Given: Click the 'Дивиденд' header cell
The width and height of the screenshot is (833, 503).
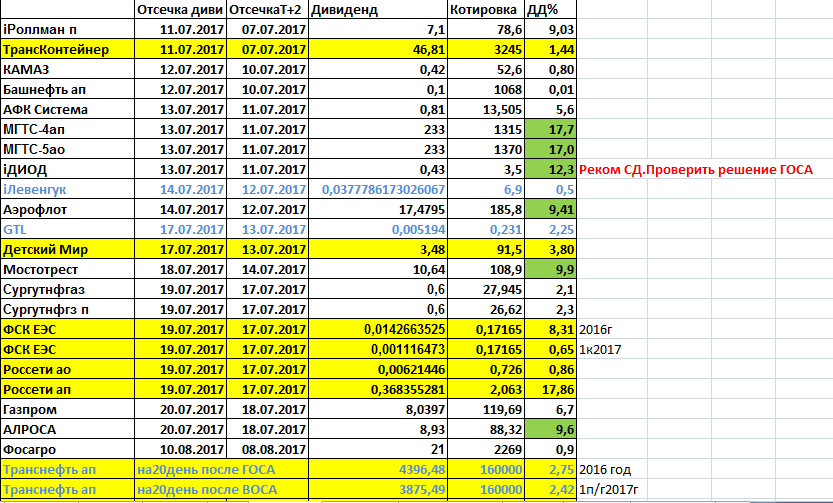Looking at the screenshot, I should 378,10.
